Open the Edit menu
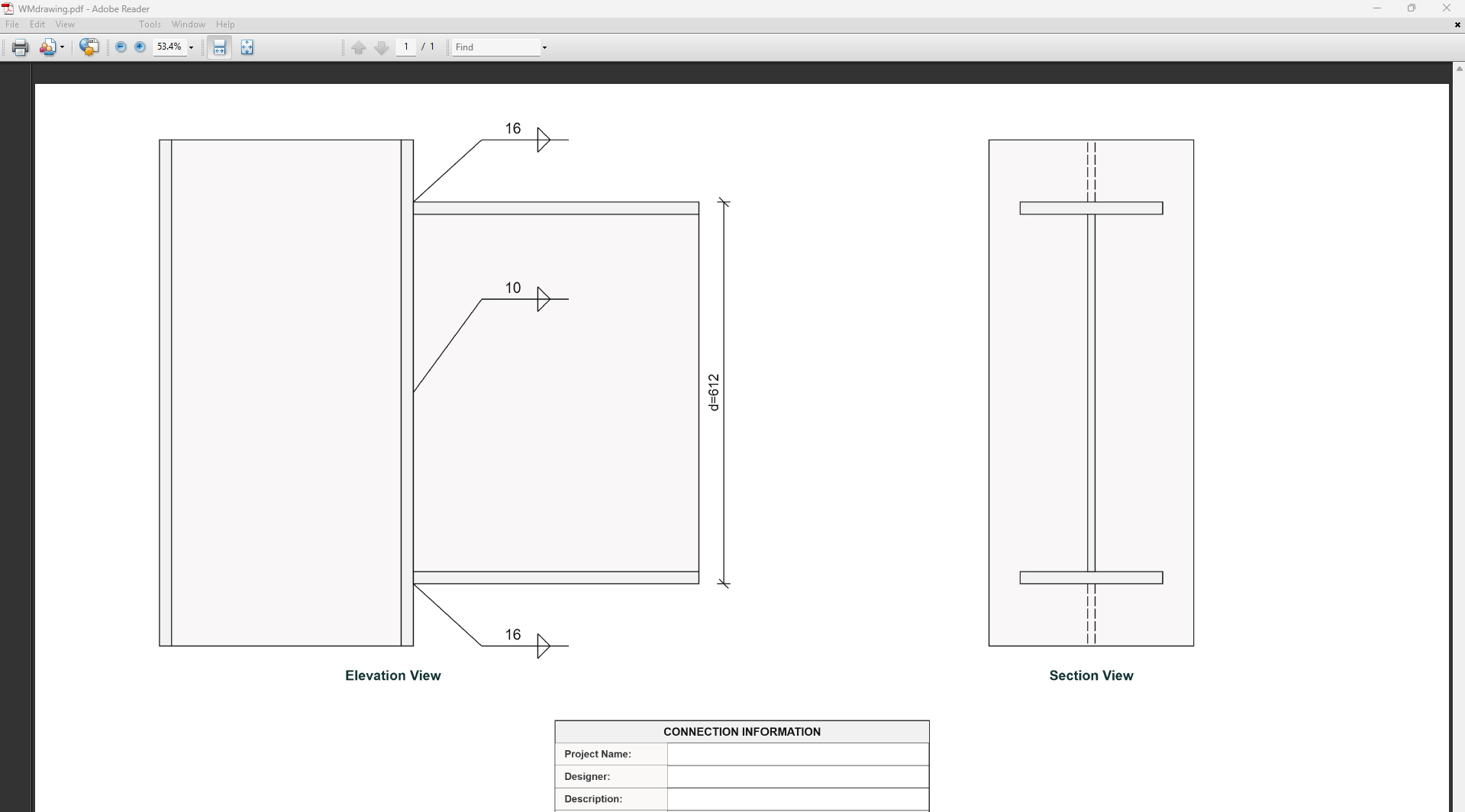This screenshot has height=812, width=1465. click(x=37, y=24)
